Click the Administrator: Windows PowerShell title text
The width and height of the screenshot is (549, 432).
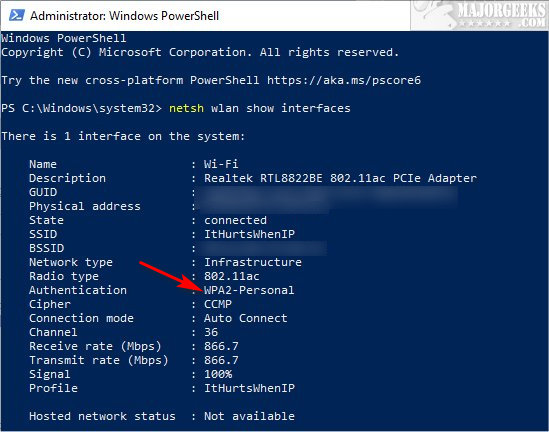tap(124, 16)
